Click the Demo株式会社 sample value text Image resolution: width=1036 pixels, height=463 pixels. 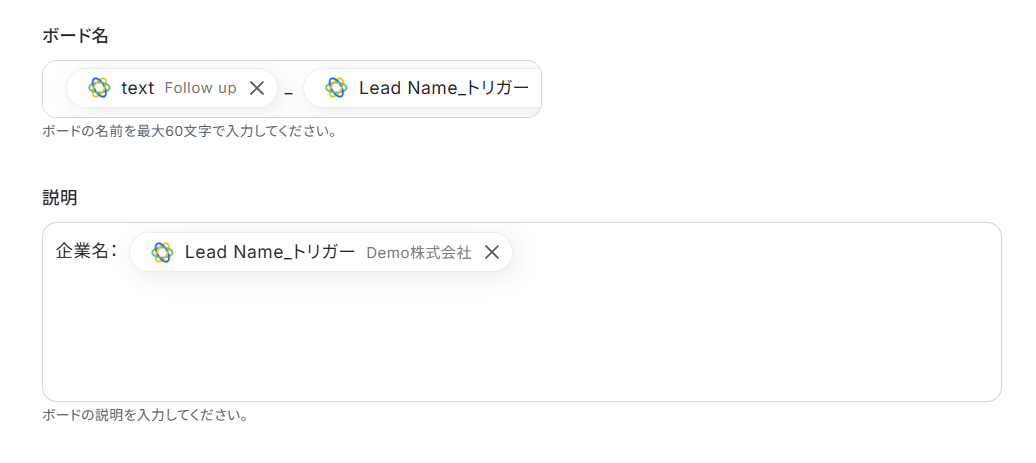[x=418, y=252]
